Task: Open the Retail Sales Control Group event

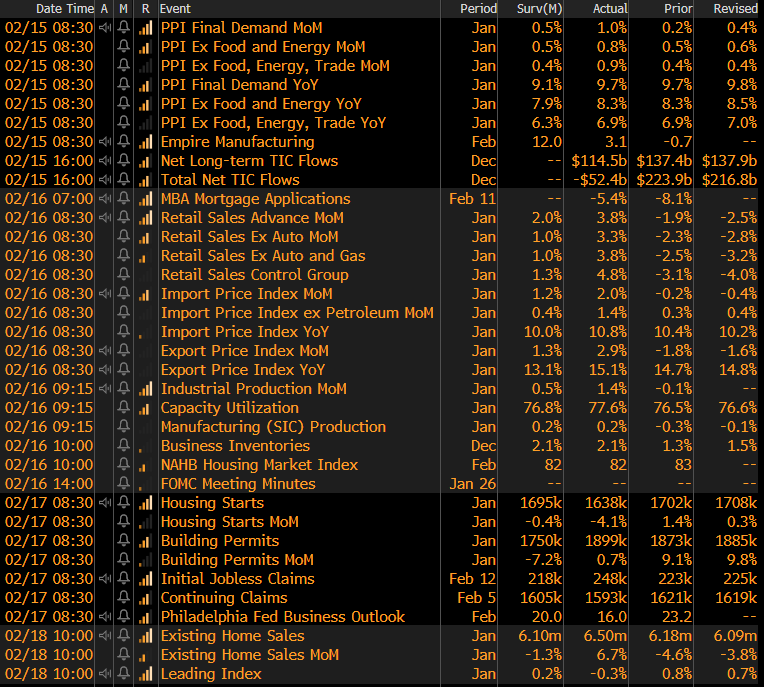Action: coord(254,275)
